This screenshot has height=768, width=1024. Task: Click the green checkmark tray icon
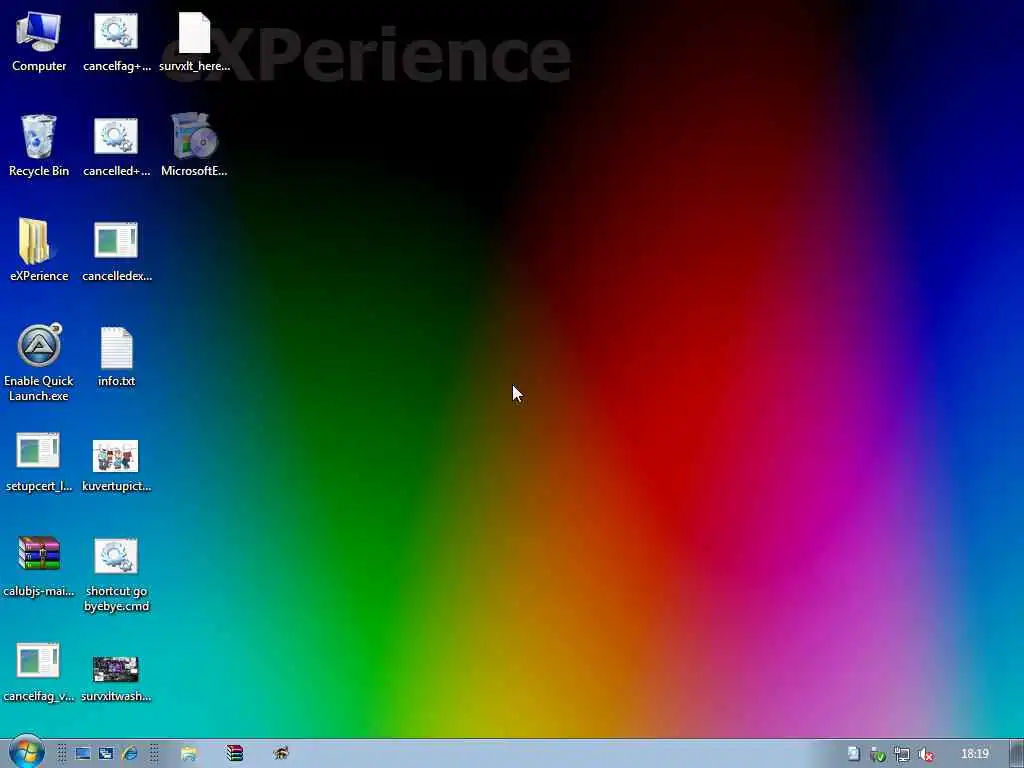878,755
